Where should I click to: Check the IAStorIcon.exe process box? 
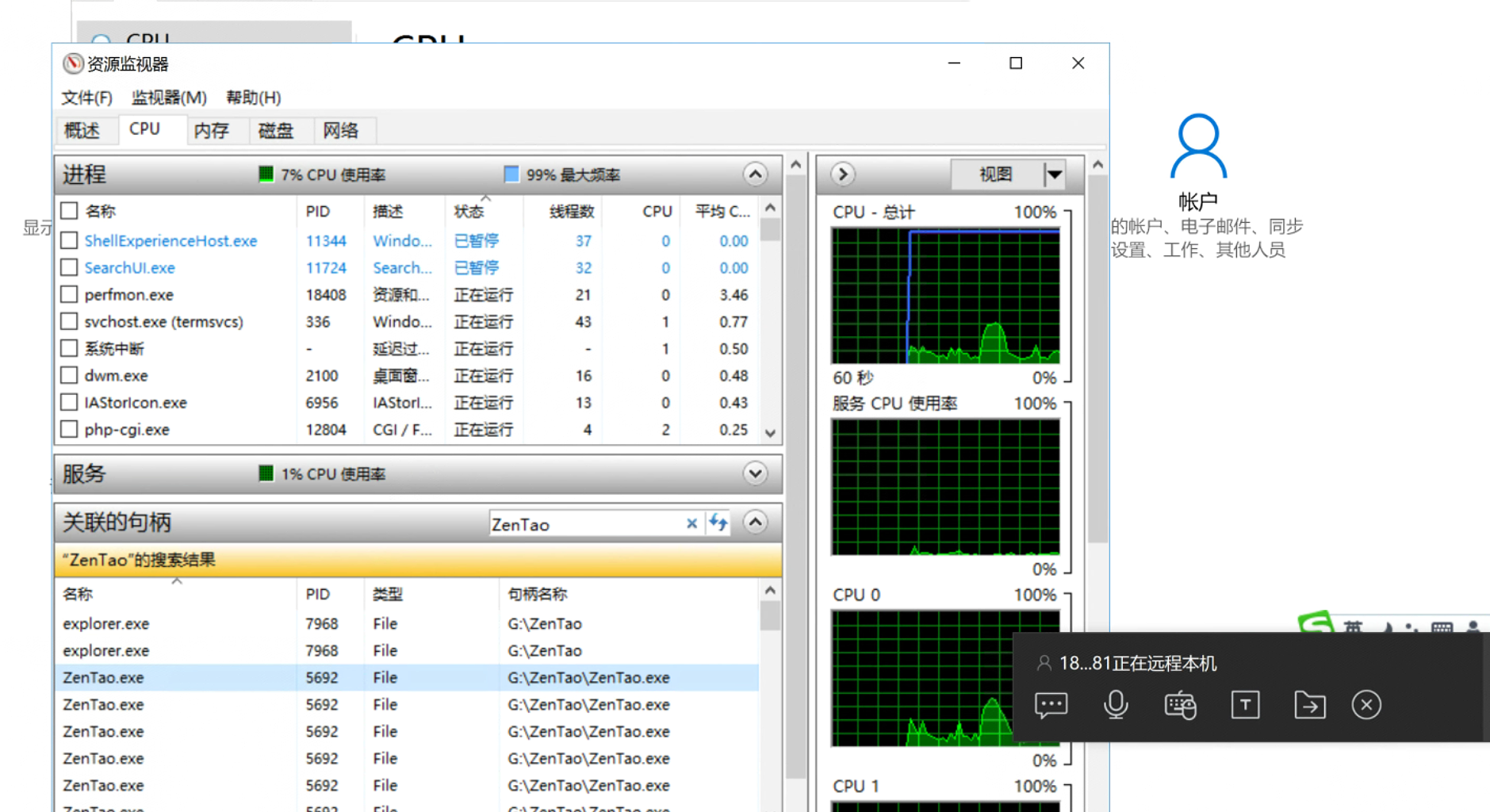(70, 402)
